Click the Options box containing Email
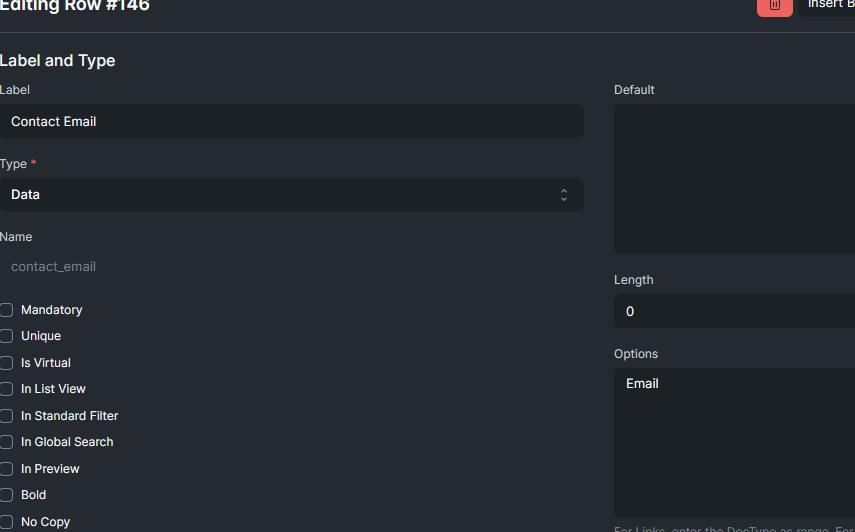Viewport: 855px width, 532px height. pos(734,443)
